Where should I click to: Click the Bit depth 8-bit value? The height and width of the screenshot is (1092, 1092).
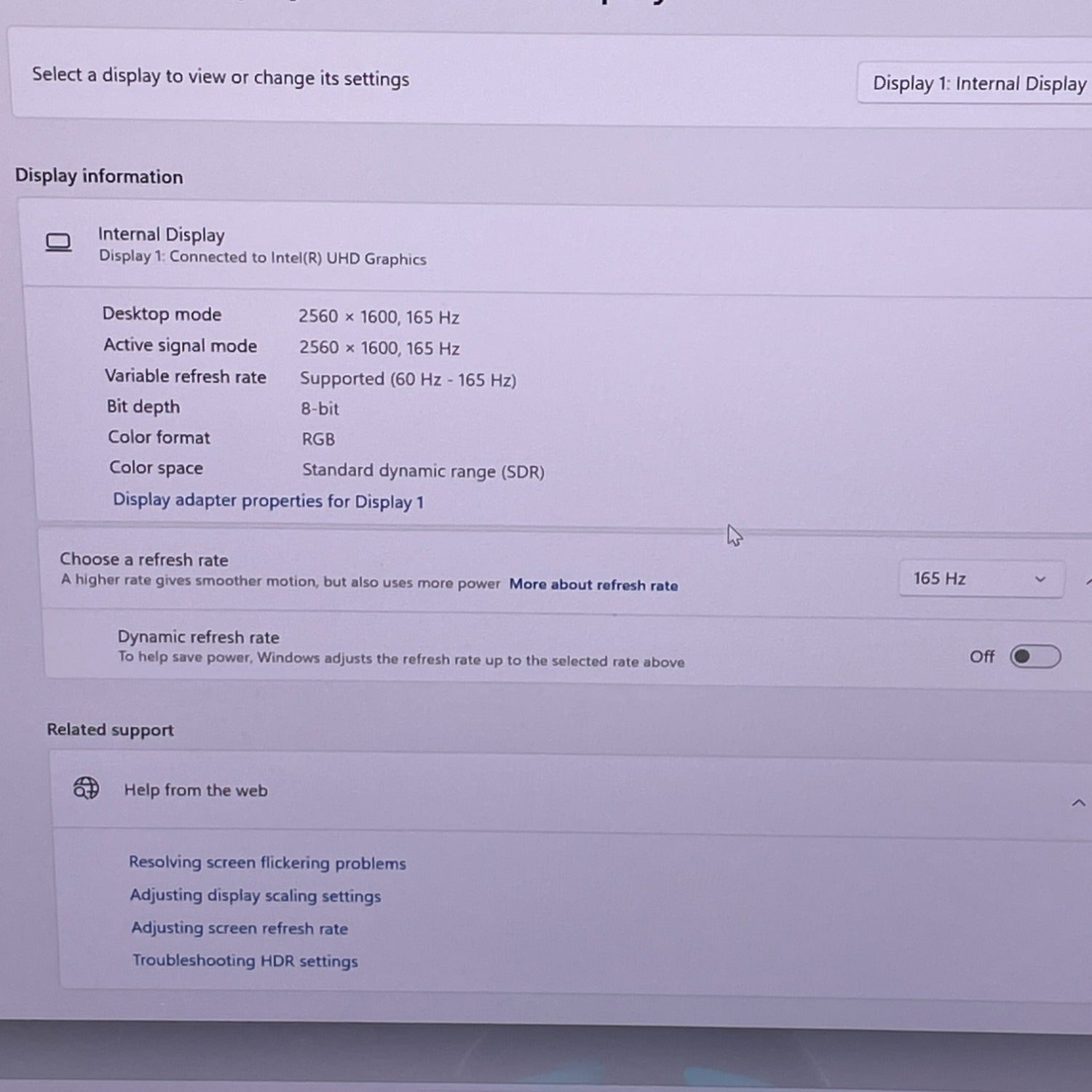click(320, 408)
